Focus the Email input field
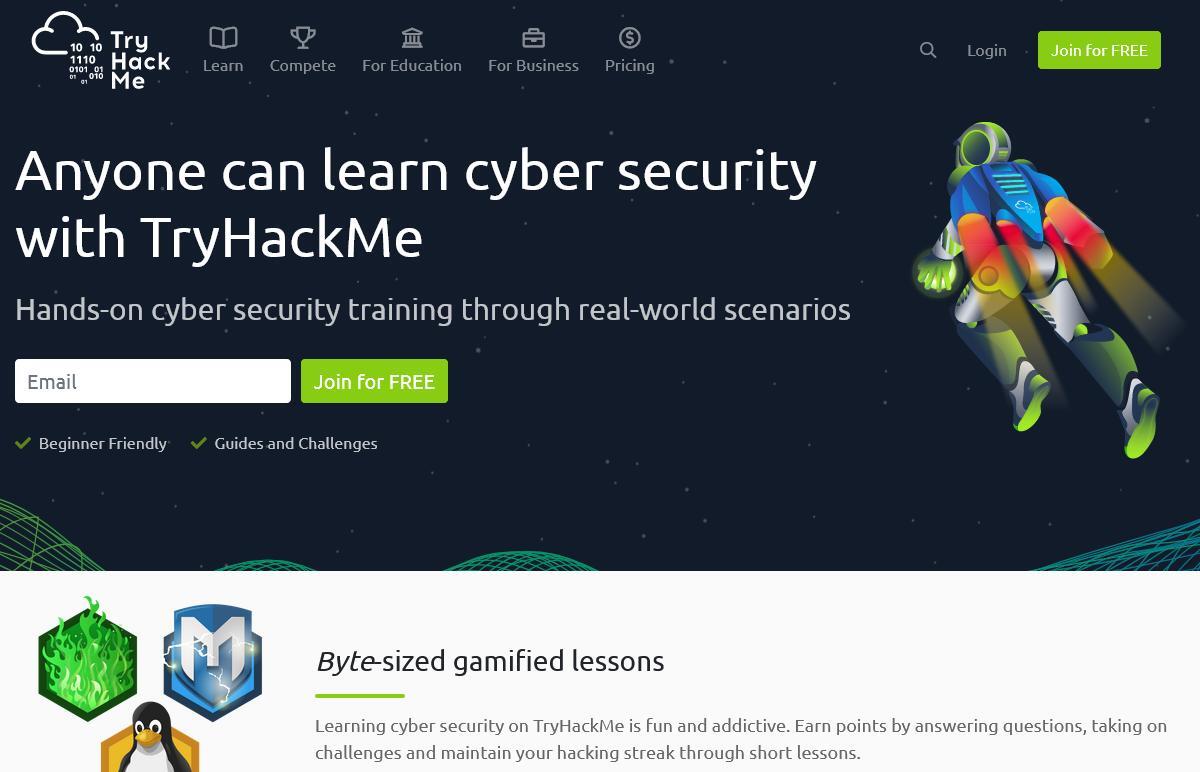The height and width of the screenshot is (772, 1200). (x=153, y=381)
